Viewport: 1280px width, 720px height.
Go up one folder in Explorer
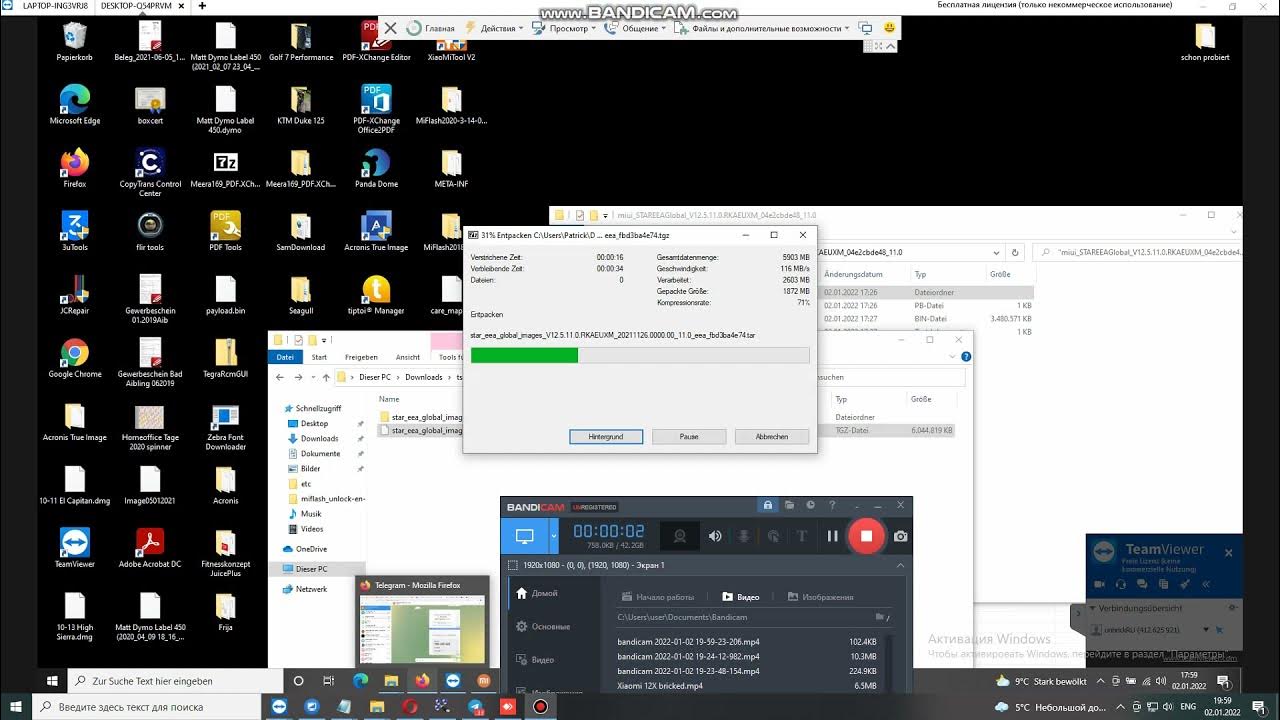coord(326,378)
